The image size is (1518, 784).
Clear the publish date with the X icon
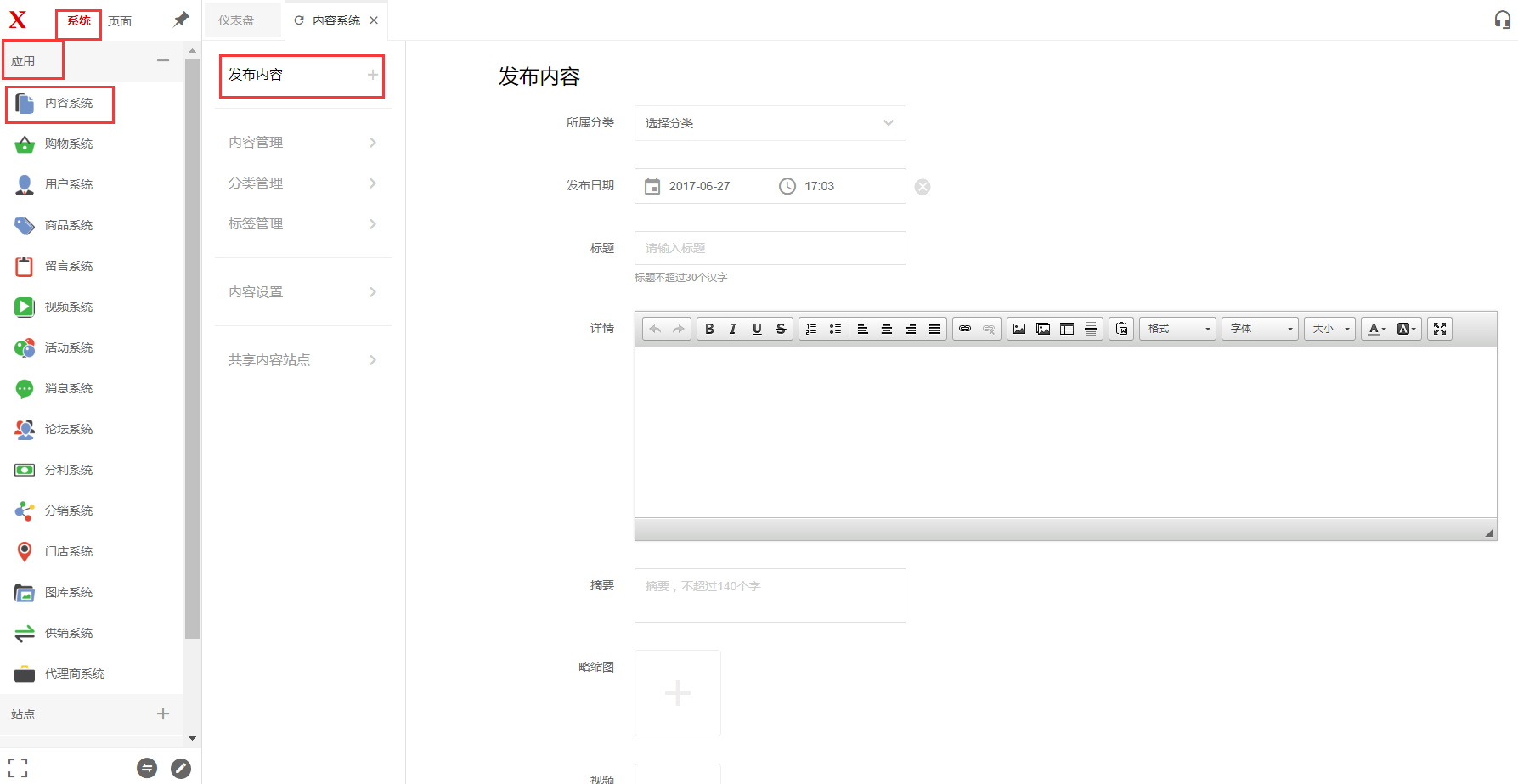tap(923, 187)
